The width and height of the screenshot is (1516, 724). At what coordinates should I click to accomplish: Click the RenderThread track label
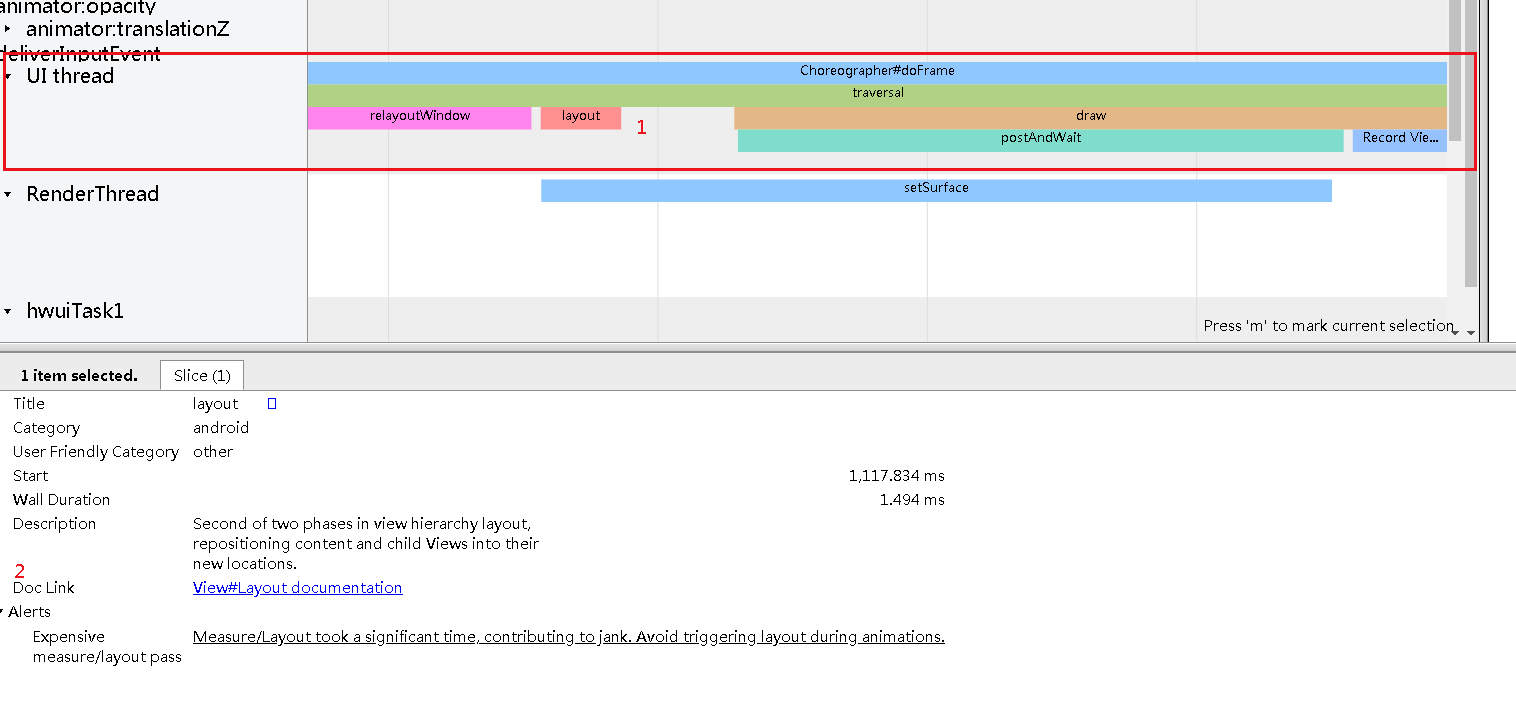click(x=92, y=194)
